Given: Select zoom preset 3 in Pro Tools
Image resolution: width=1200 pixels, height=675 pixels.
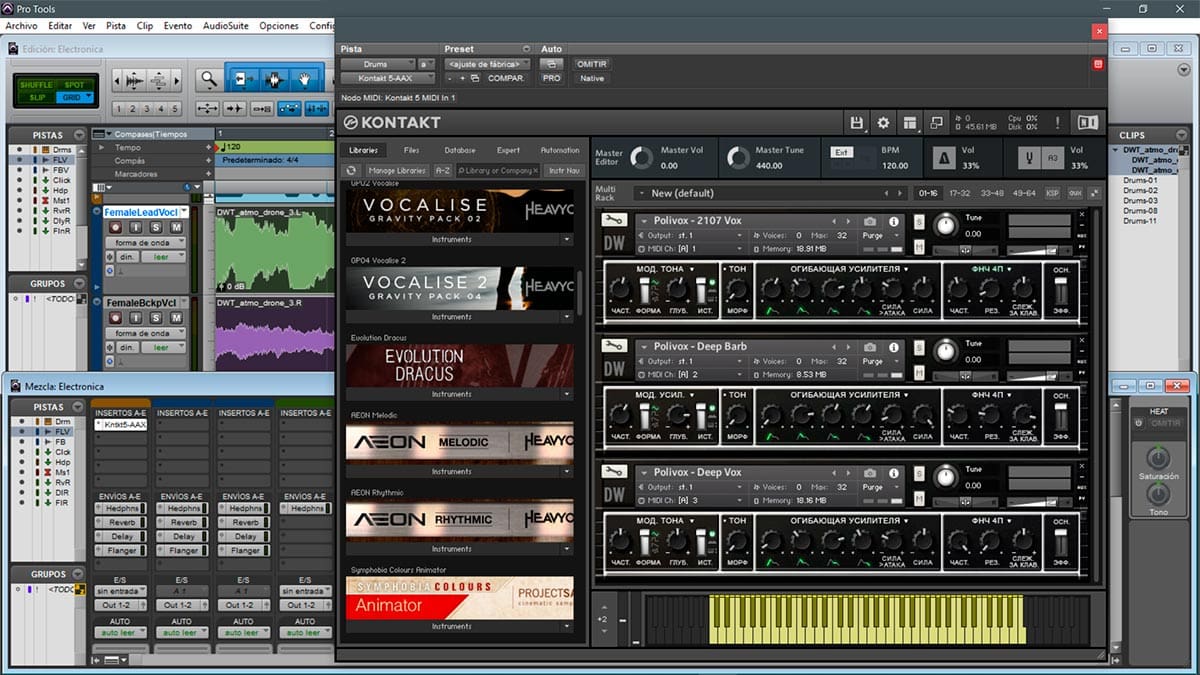Looking at the screenshot, I should 146,109.
